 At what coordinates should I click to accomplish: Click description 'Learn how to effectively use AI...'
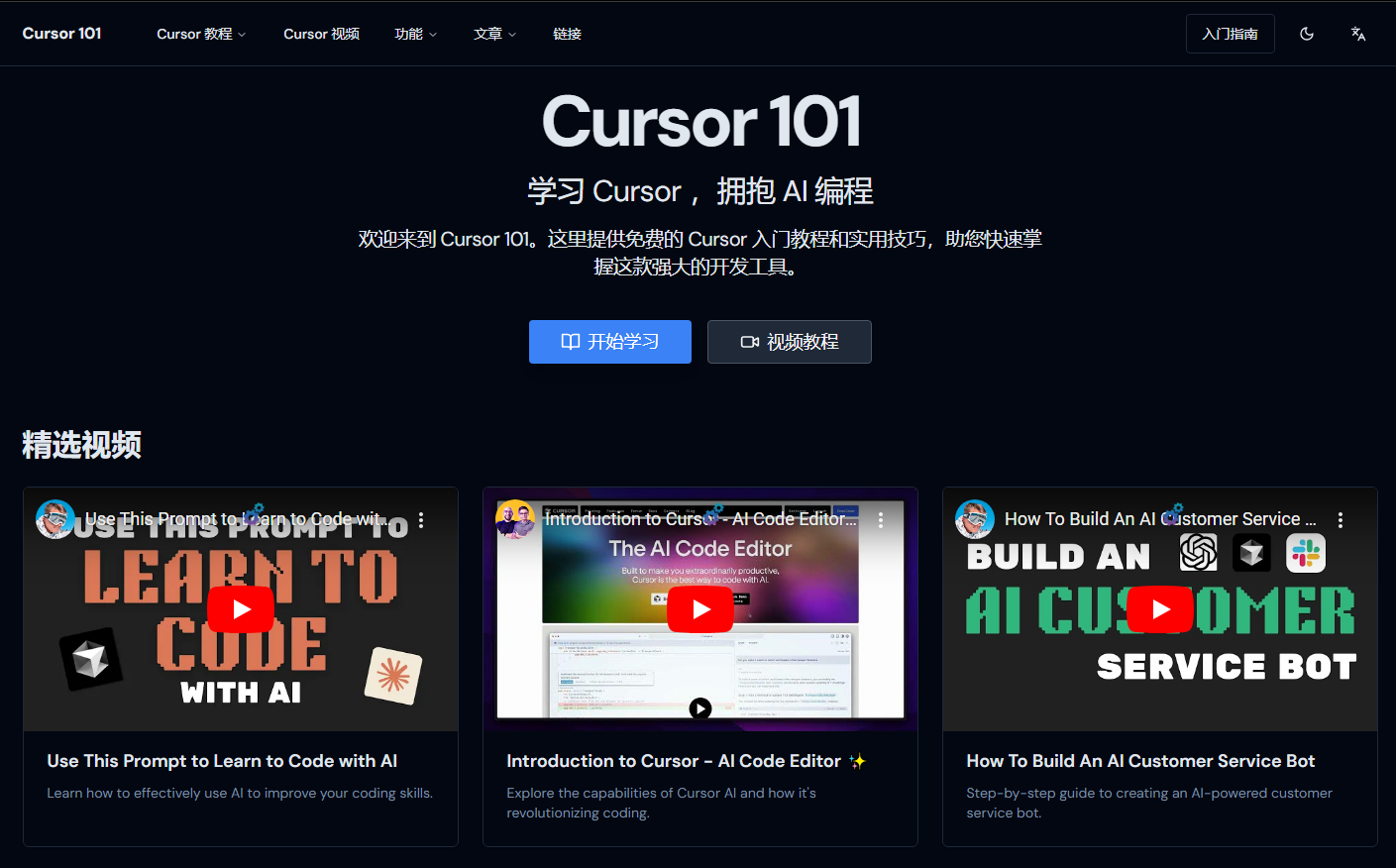240,793
